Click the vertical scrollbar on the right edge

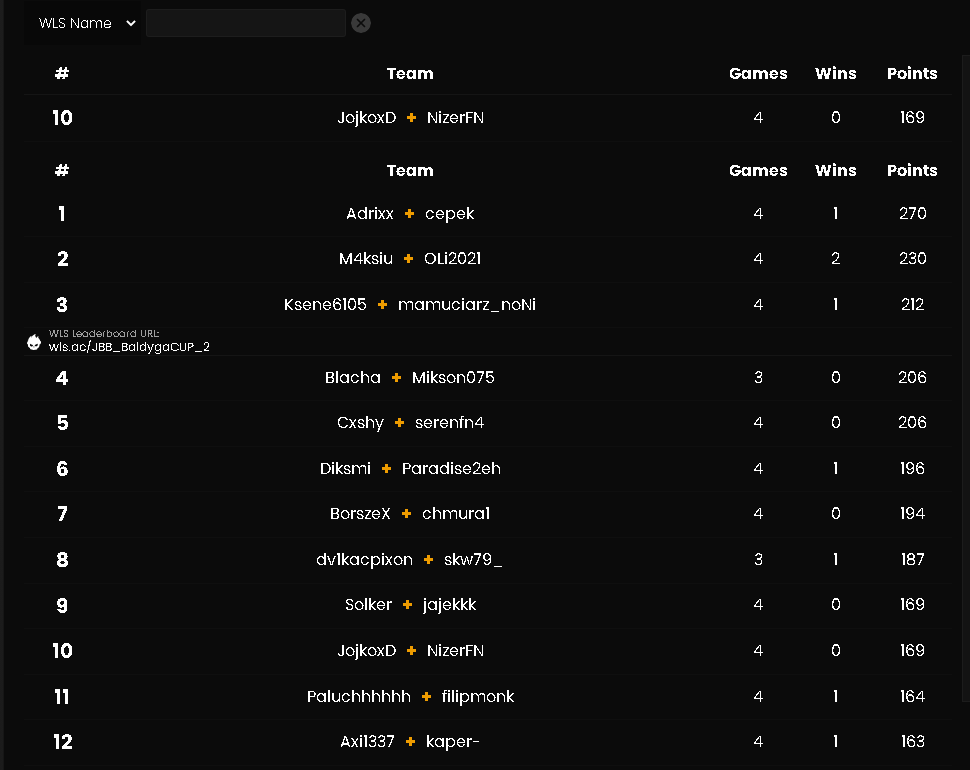click(x=966, y=378)
